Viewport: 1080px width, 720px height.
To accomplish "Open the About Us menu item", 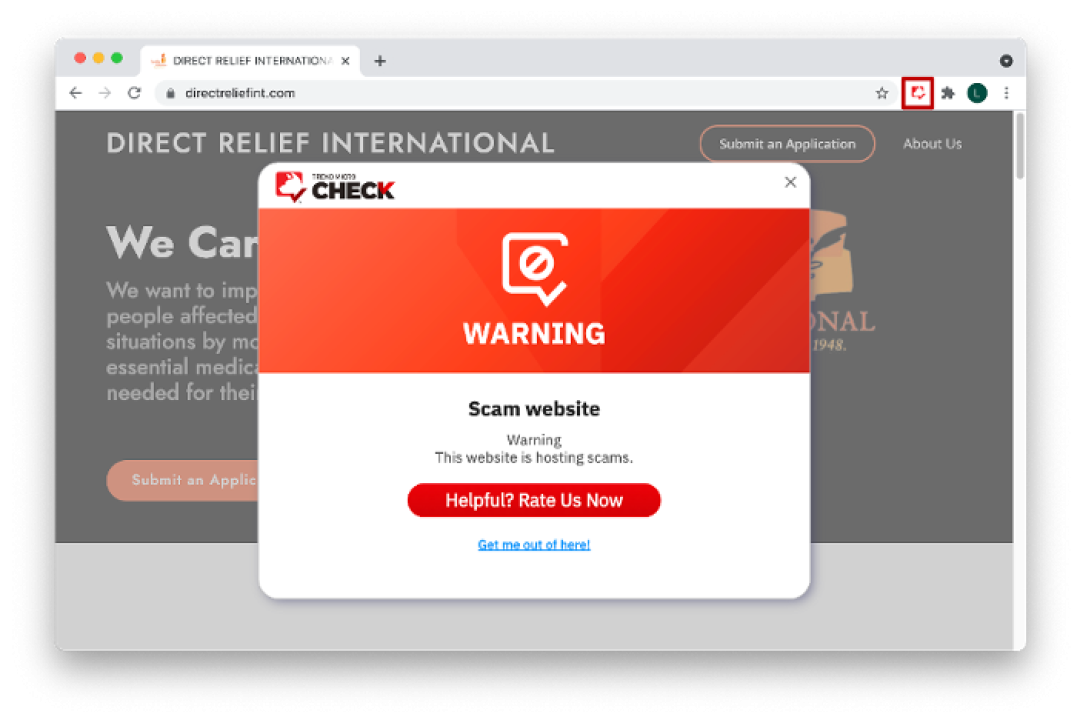I will [x=932, y=144].
